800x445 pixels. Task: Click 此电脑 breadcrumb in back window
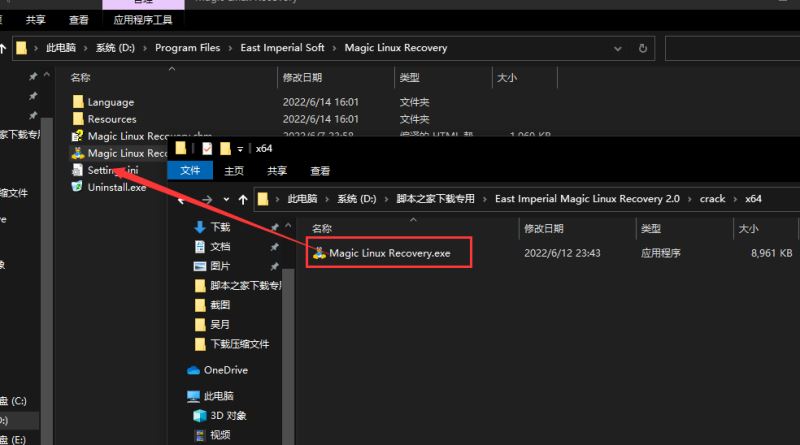[x=61, y=48]
